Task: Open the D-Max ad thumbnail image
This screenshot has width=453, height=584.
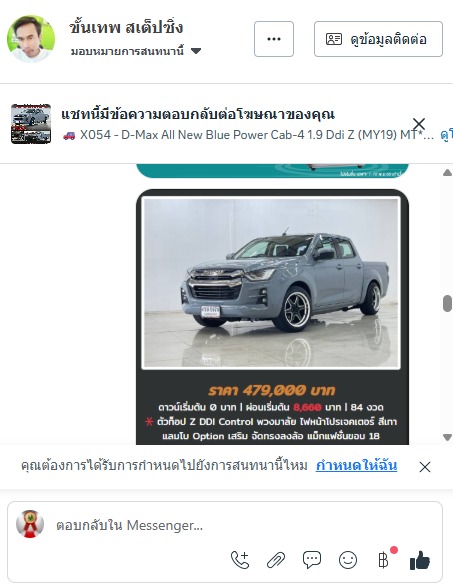Action: [x=31, y=124]
